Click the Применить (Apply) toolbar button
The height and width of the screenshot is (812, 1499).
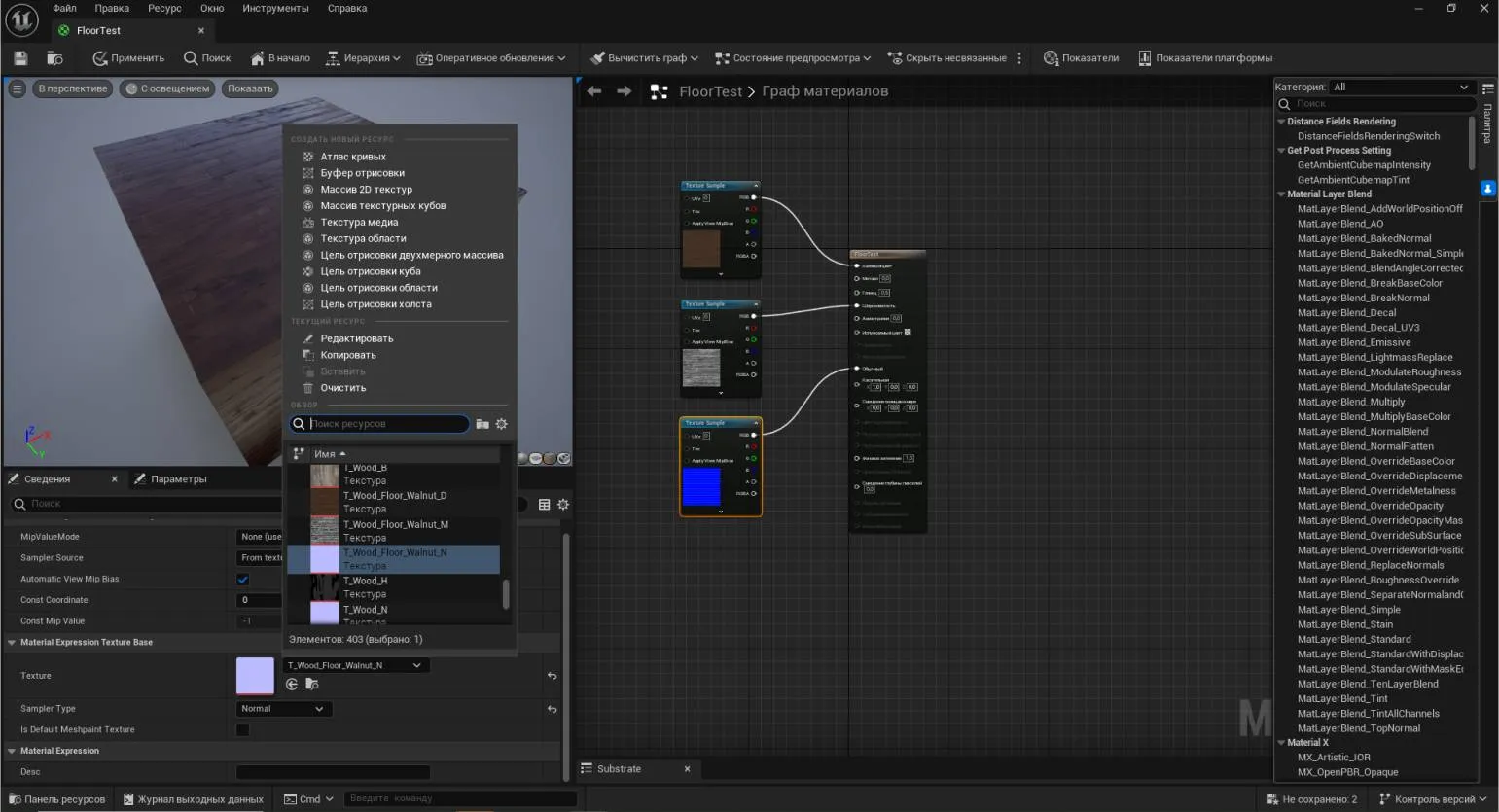[x=128, y=58]
